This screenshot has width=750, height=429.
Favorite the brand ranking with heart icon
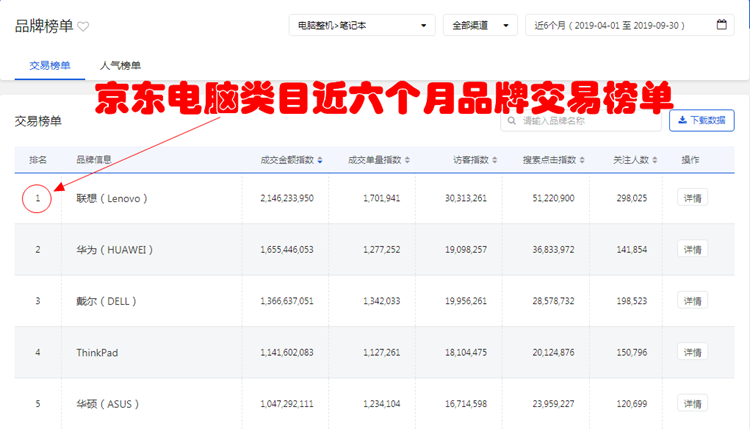click(83, 26)
